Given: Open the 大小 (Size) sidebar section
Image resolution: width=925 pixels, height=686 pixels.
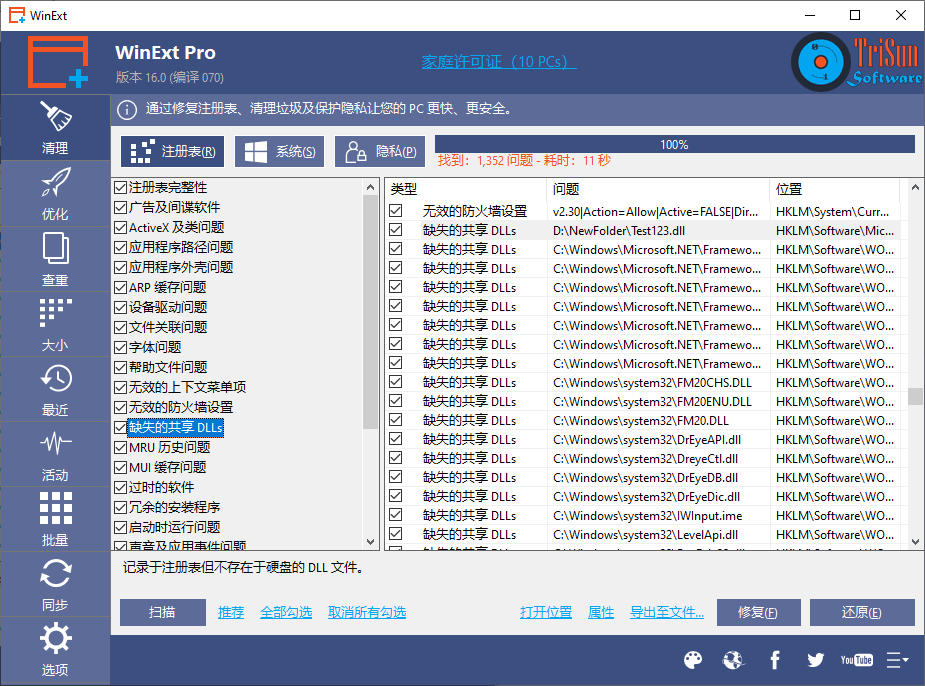Looking at the screenshot, I should (55, 324).
